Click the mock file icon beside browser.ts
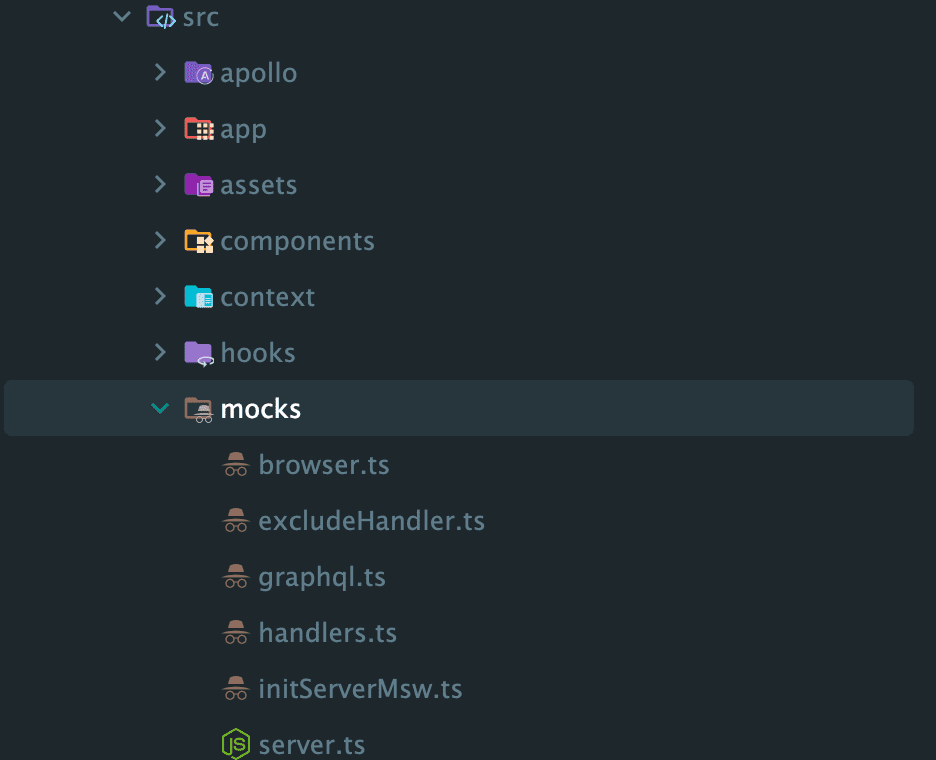The width and height of the screenshot is (936, 760). [235, 464]
